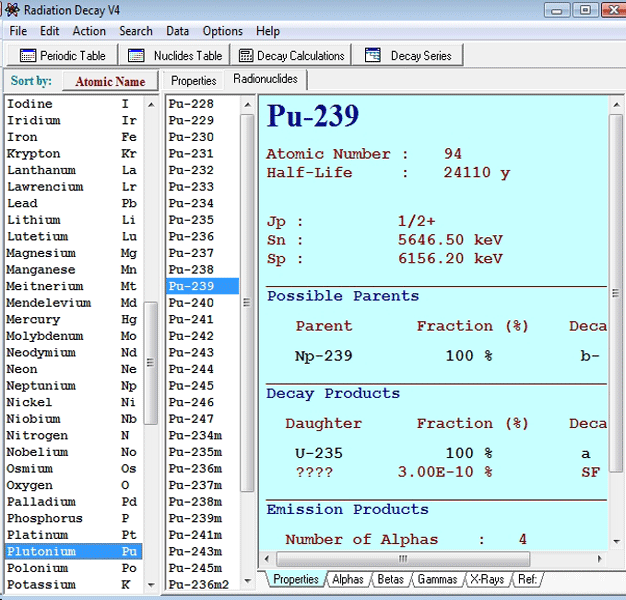Open the Betas tab at bottom
This screenshot has height=600, width=626.
(390, 579)
